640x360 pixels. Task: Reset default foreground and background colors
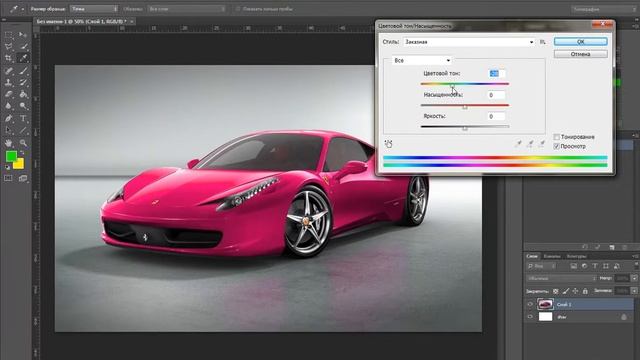[x=7, y=167]
